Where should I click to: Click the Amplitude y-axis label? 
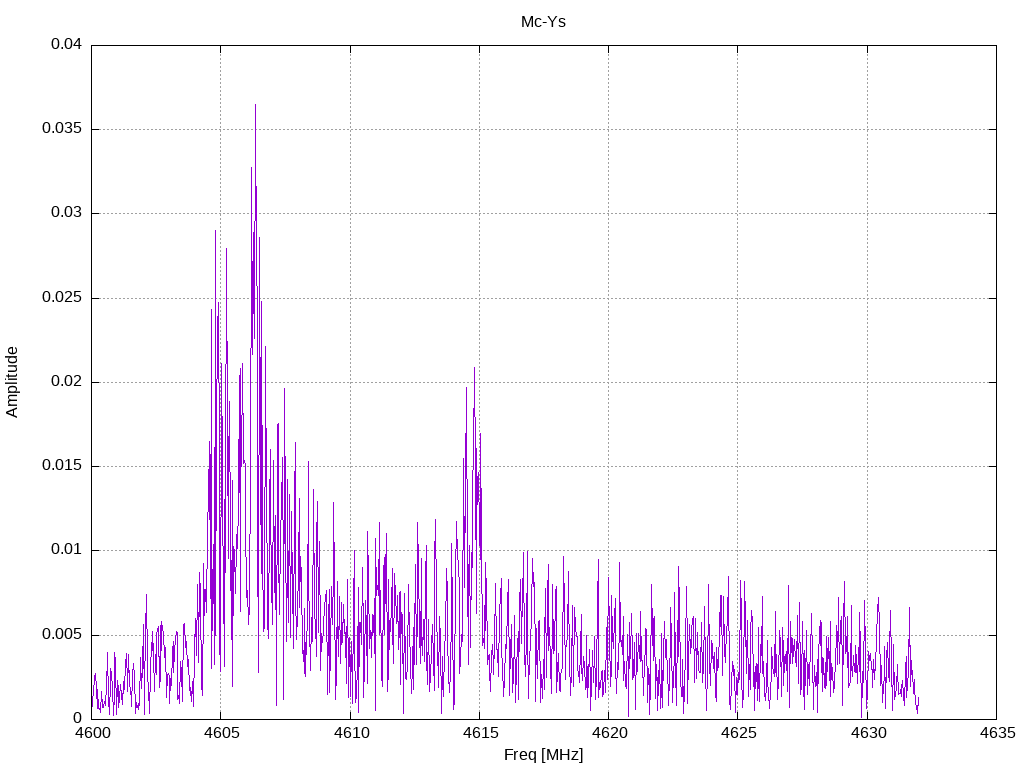(12, 382)
